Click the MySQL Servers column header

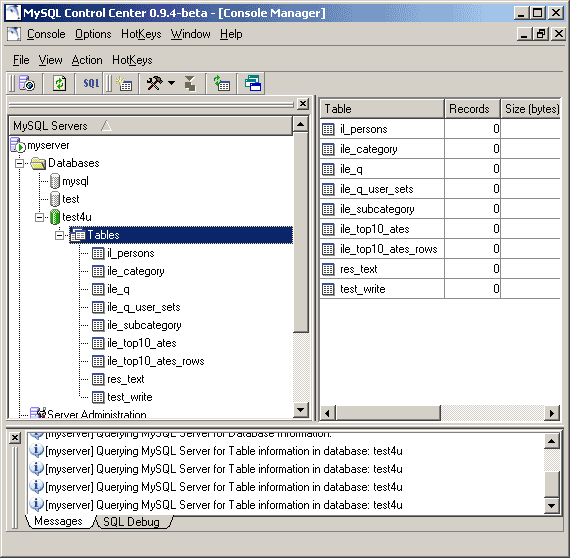[150, 126]
